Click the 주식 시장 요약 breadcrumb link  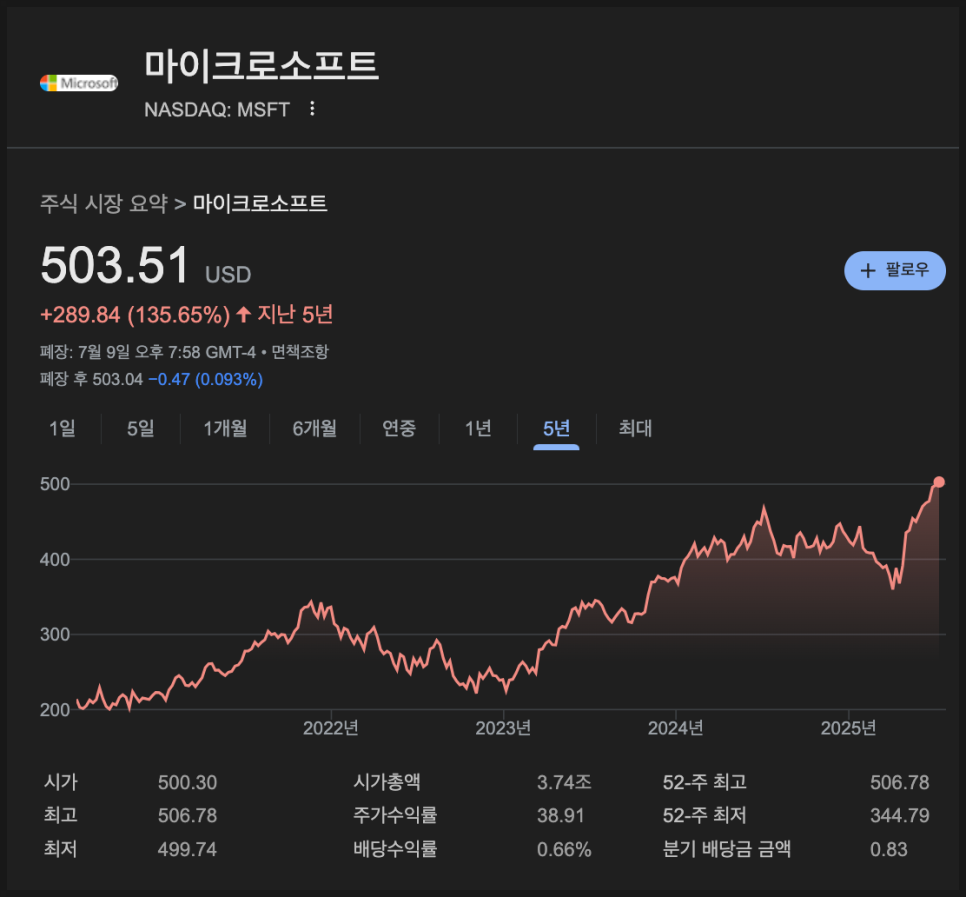tap(104, 203)
